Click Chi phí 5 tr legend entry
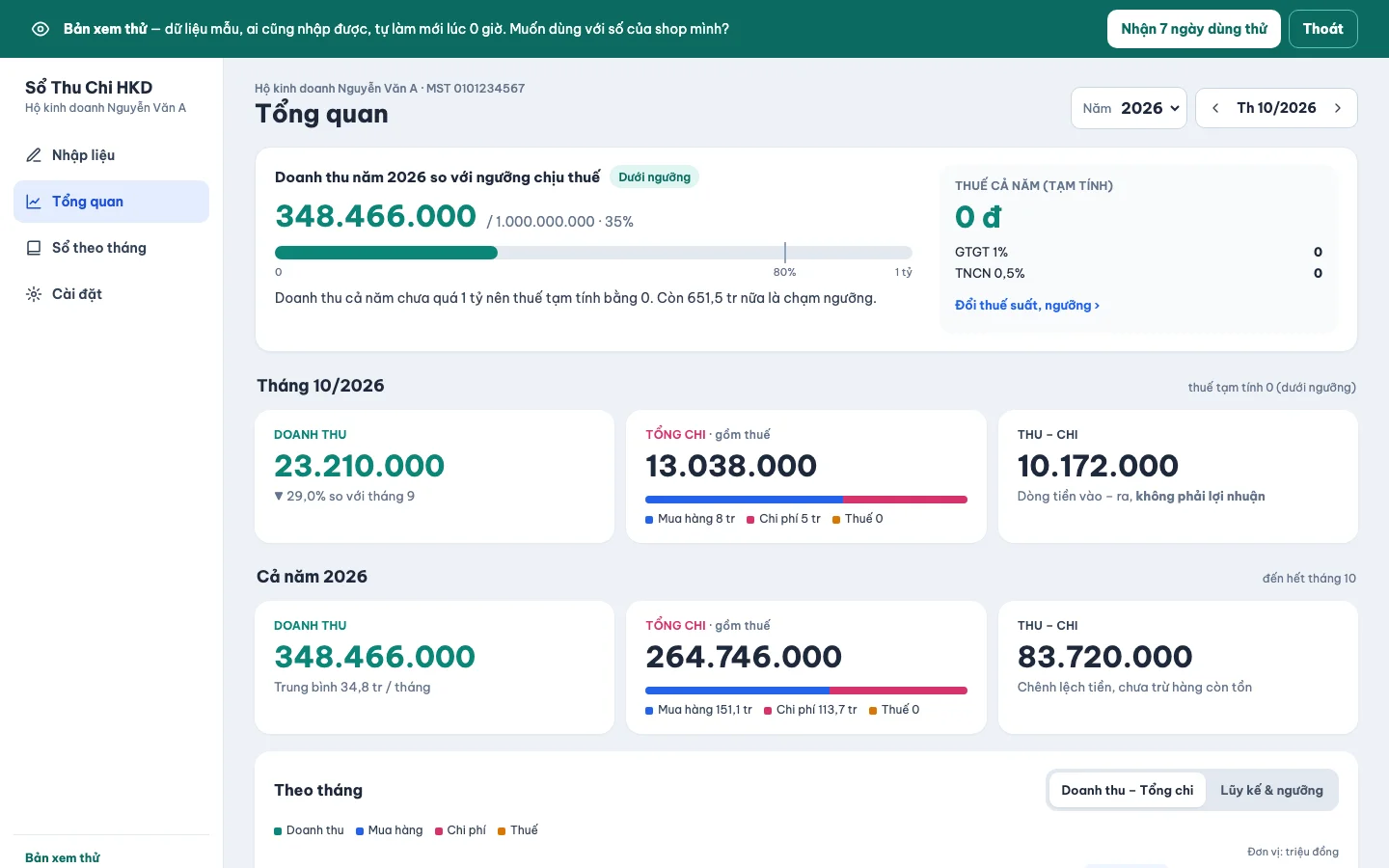 783,519
